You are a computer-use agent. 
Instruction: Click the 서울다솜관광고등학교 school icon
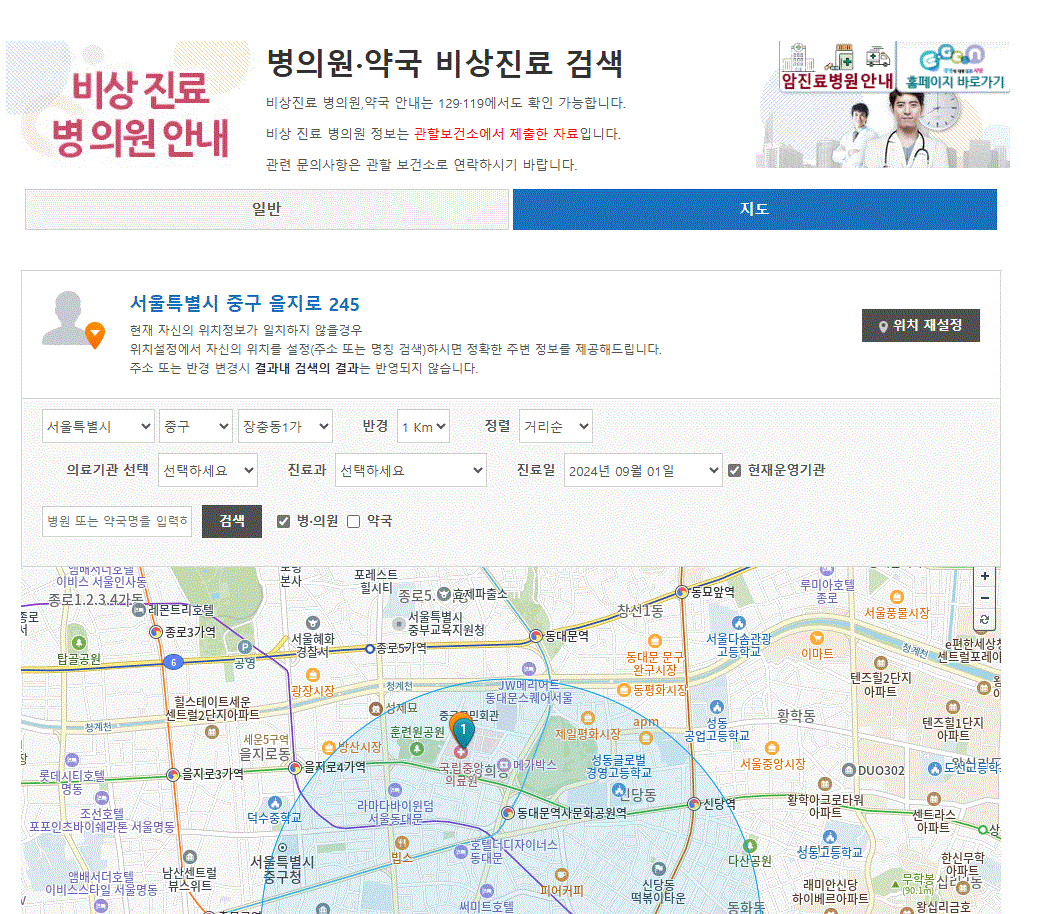739,623
